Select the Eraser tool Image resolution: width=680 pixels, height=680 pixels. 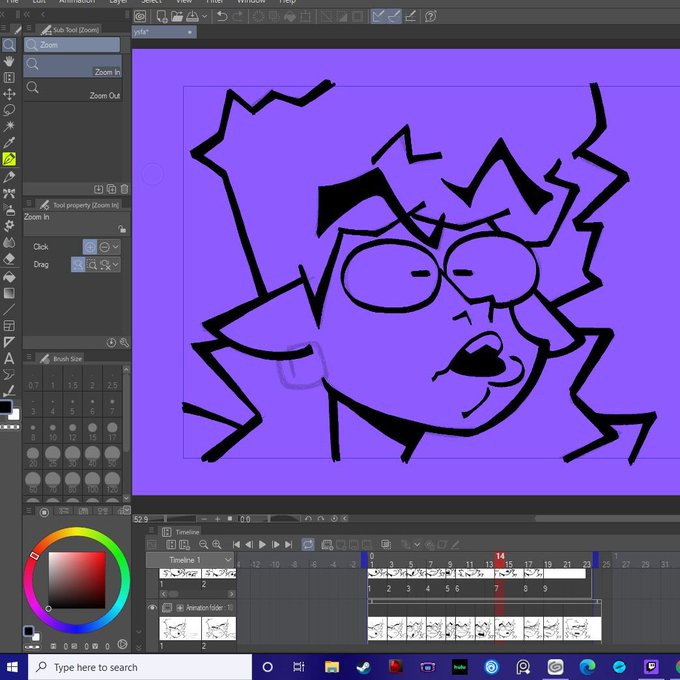coord(9,259)
